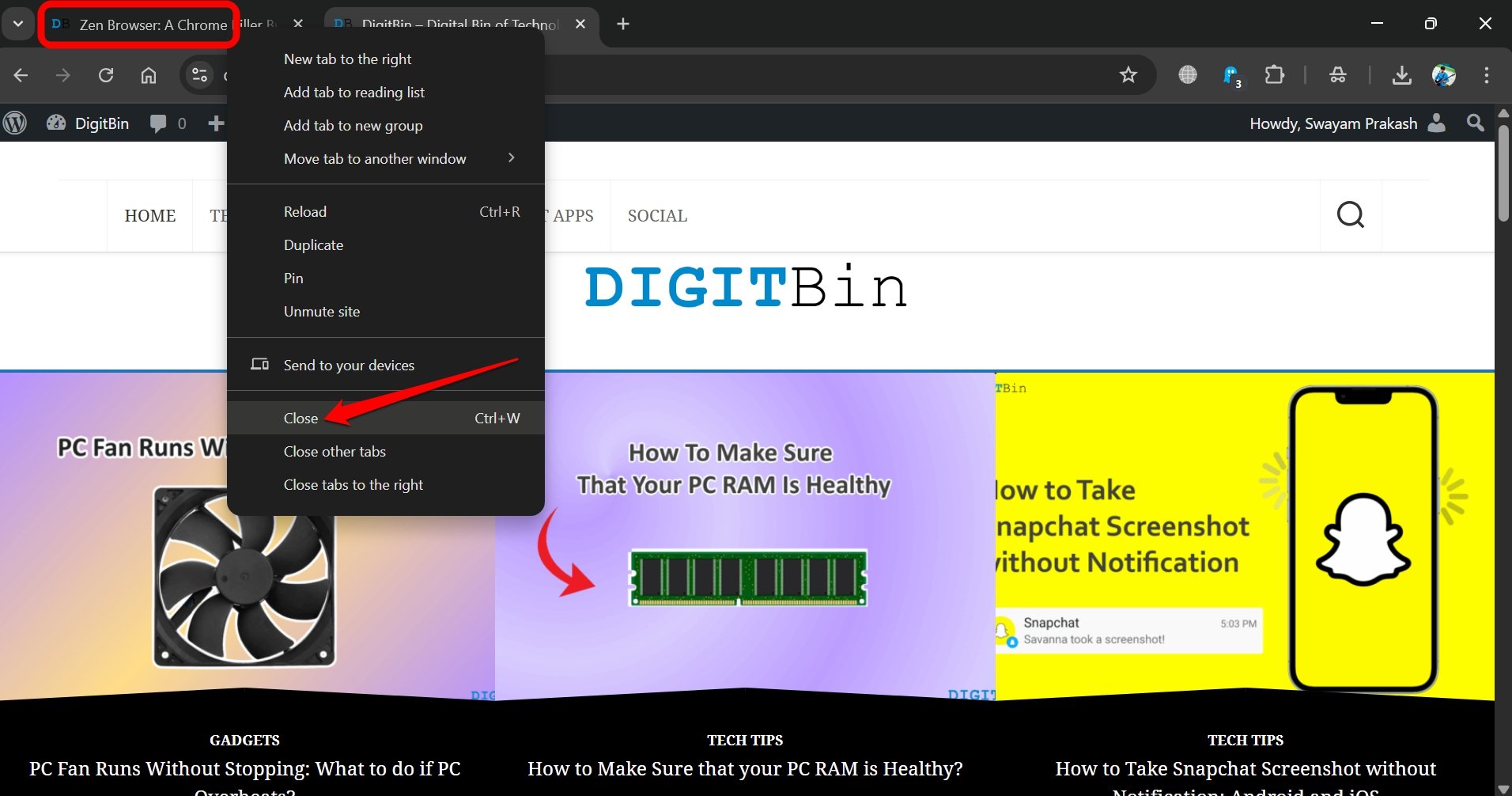
Task: Reload the current page
Action: click(x=106, y=75)
